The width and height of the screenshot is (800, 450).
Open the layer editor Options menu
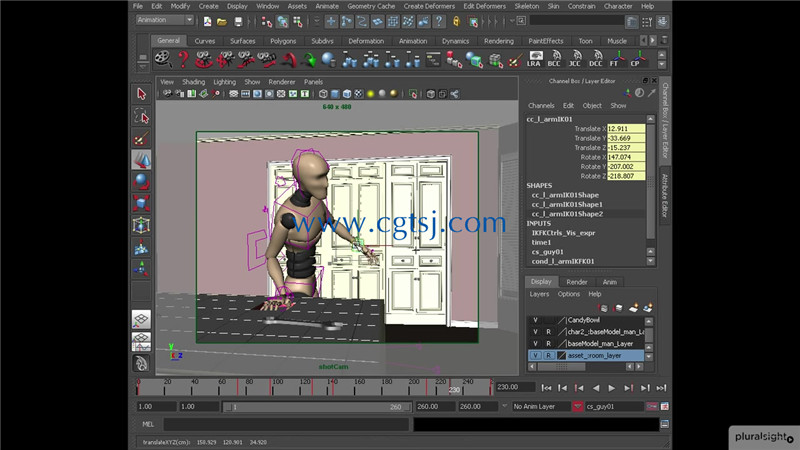point(569,294)
